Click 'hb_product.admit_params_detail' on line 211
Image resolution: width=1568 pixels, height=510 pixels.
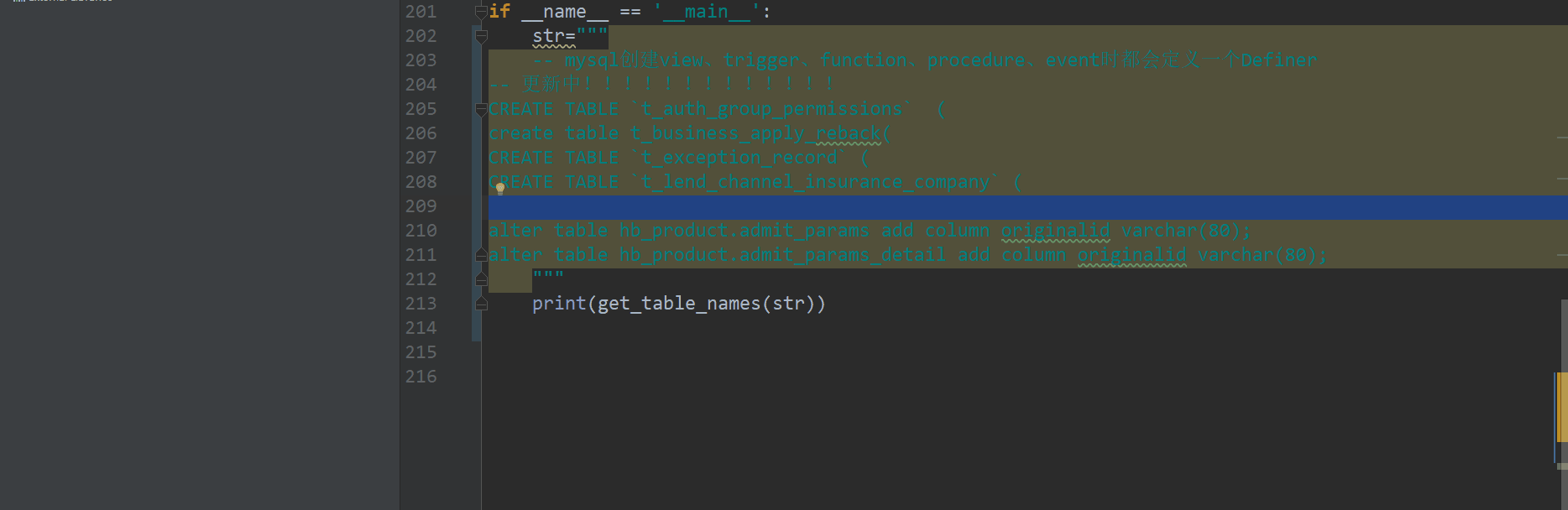tap(782, 255)
